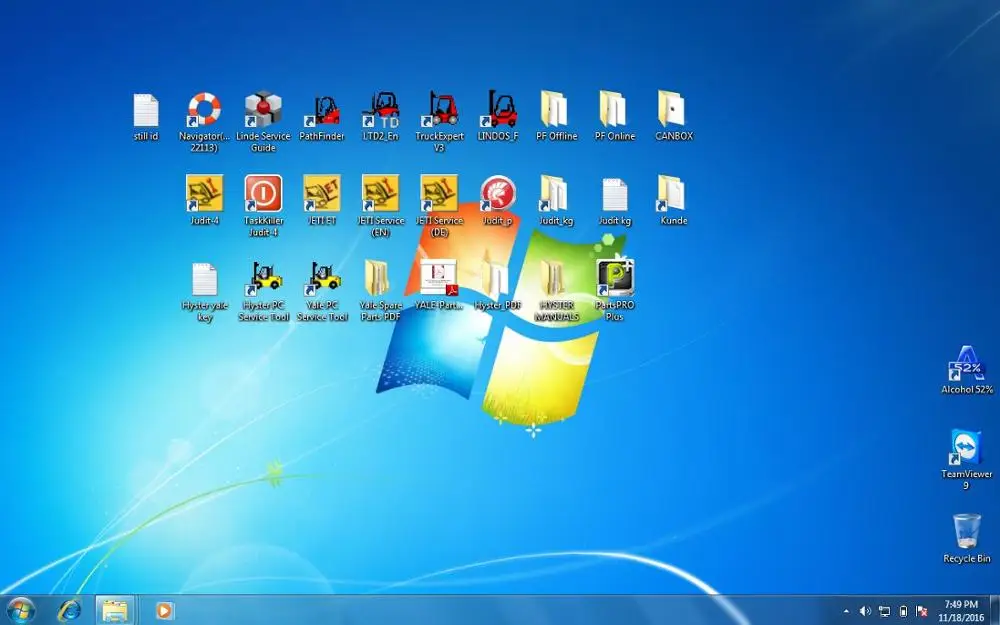Open the Windows Start menu

pyautogui.click(x=21, y=610)
